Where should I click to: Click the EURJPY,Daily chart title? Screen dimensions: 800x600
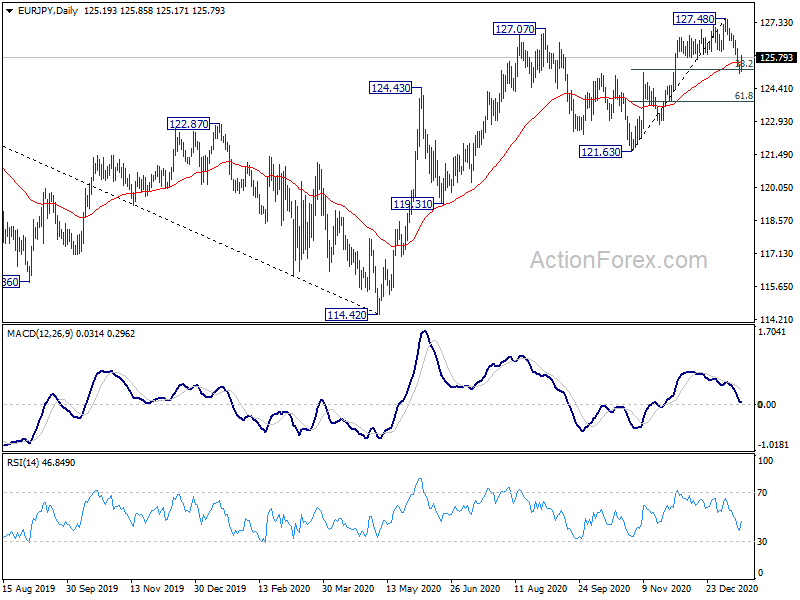[x=48, y=11]
